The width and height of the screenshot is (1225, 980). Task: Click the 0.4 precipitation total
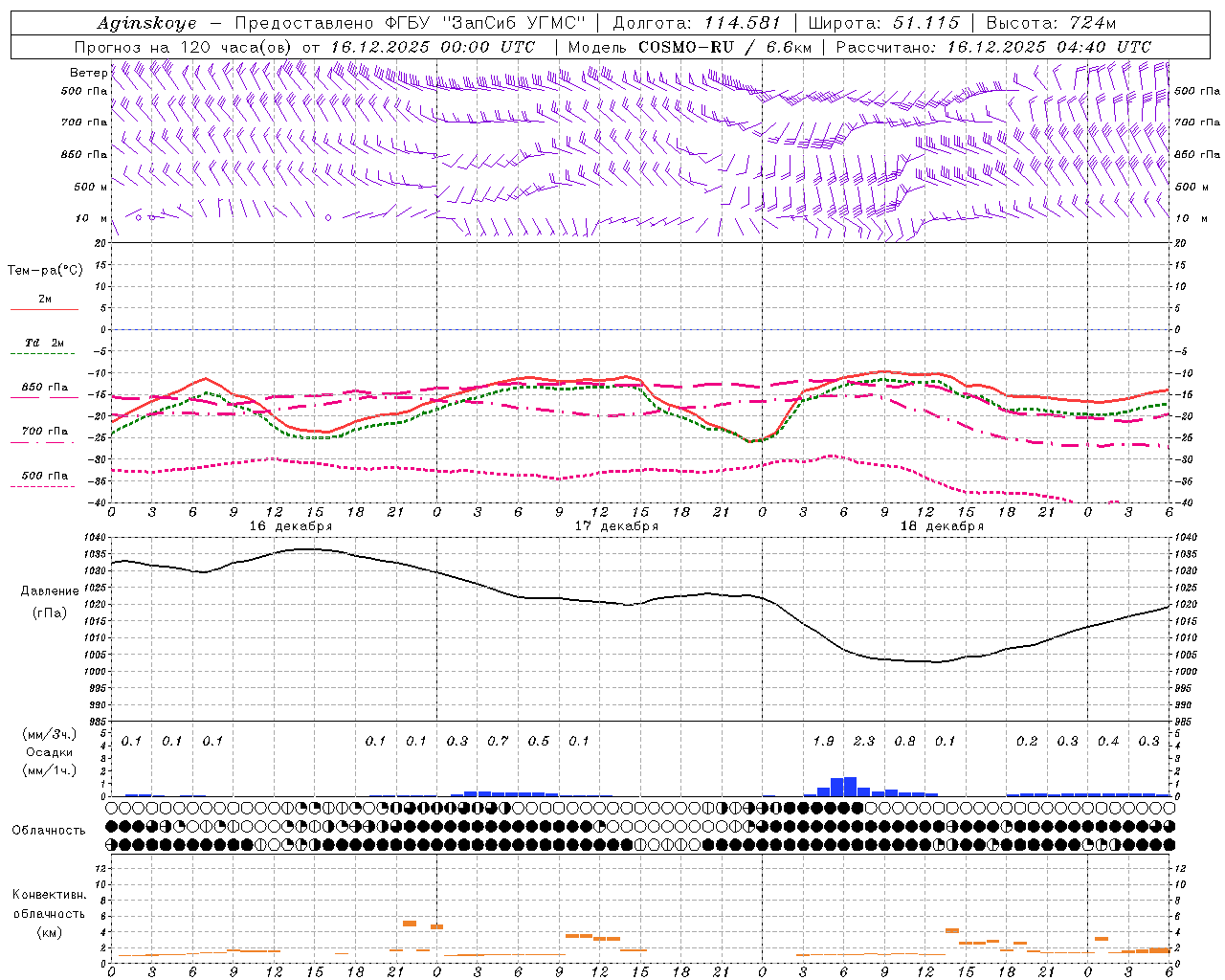pyautogui.click(x=1108, y=742)
